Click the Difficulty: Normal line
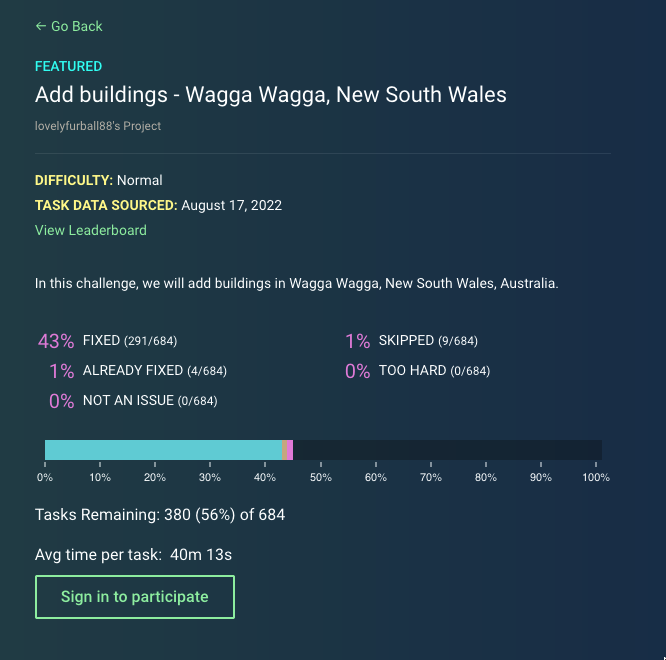Image resolution: width=666 pixels, height=660 pixels. click(x=99, y=180)
